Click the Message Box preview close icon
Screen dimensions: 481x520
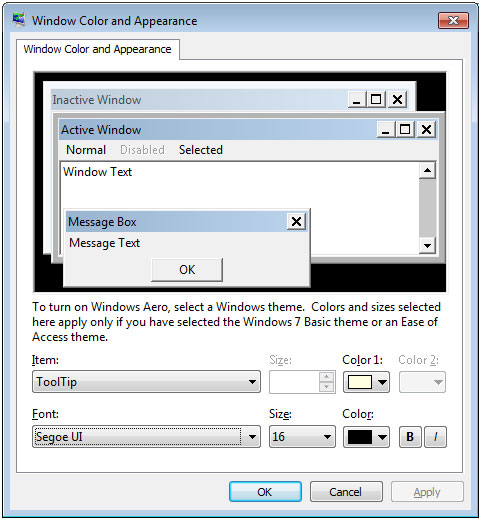coord(296,221)
